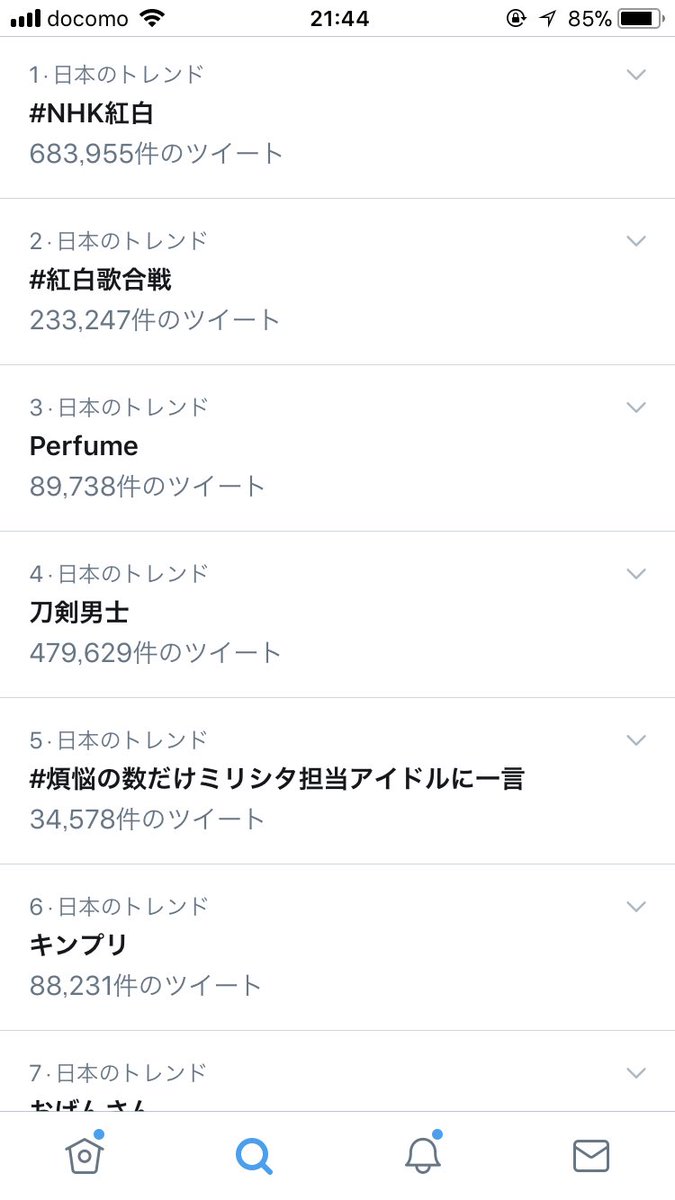
Task: Expand options for キンプリ trend
Action: [x=636, y=906]
